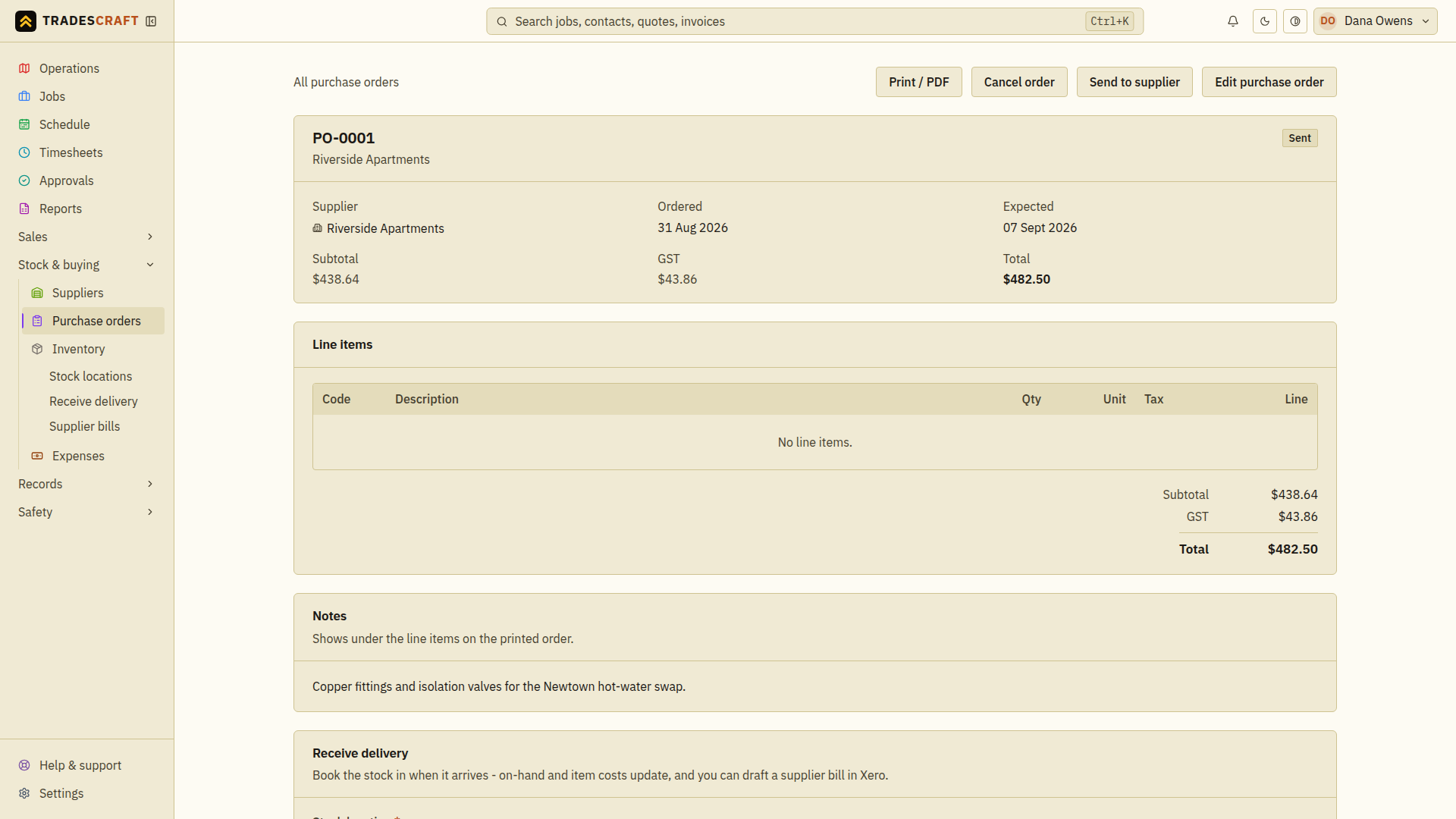Click the Sent status badge
1456x819 pixels.
pos(1299,138)
